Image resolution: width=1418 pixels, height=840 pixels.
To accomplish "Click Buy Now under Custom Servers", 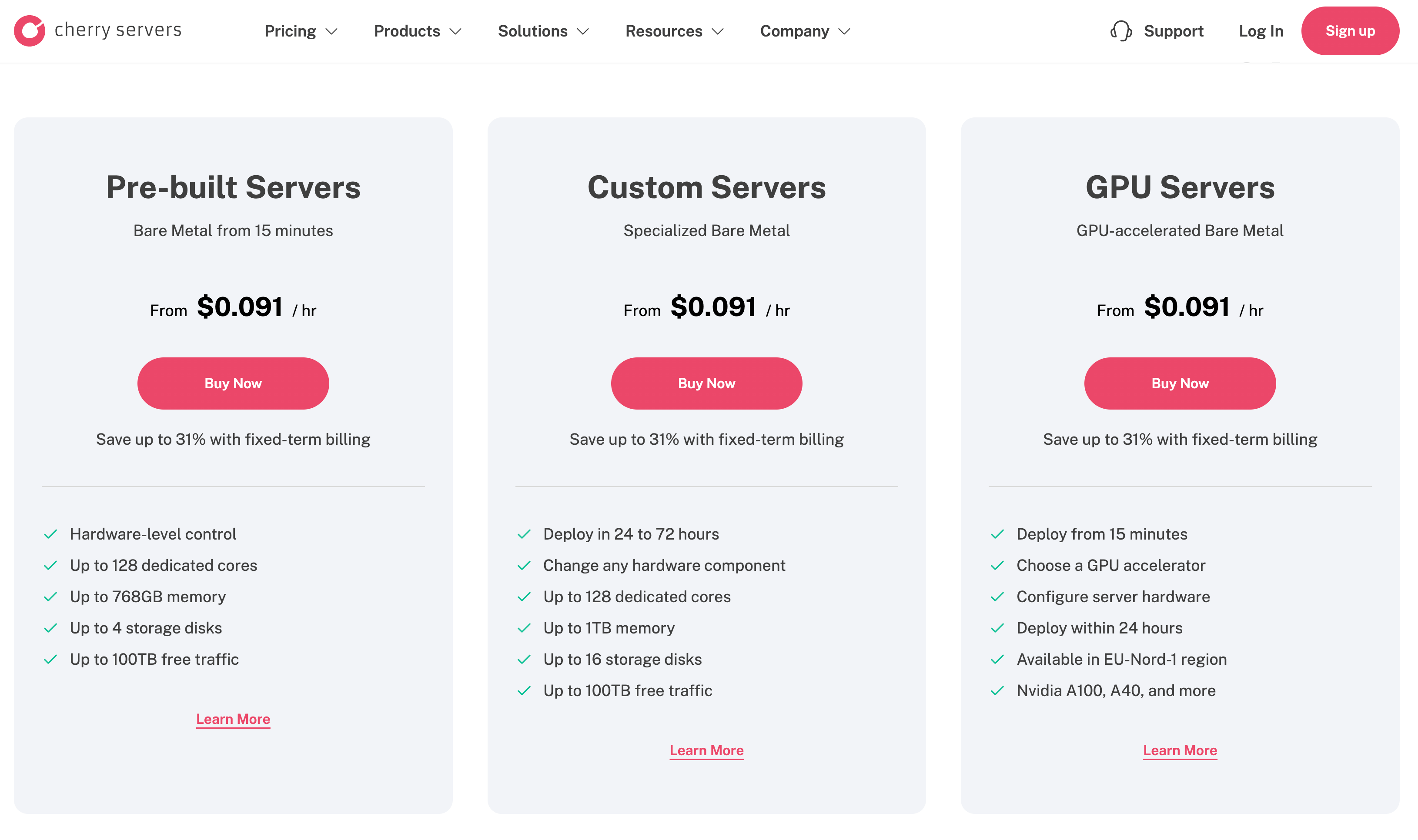I will pyautogui.click(x=706, y=383).
